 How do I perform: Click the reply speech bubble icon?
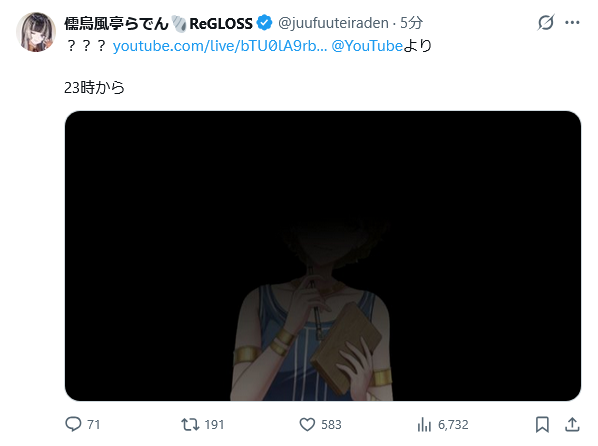tap(73, 424)
